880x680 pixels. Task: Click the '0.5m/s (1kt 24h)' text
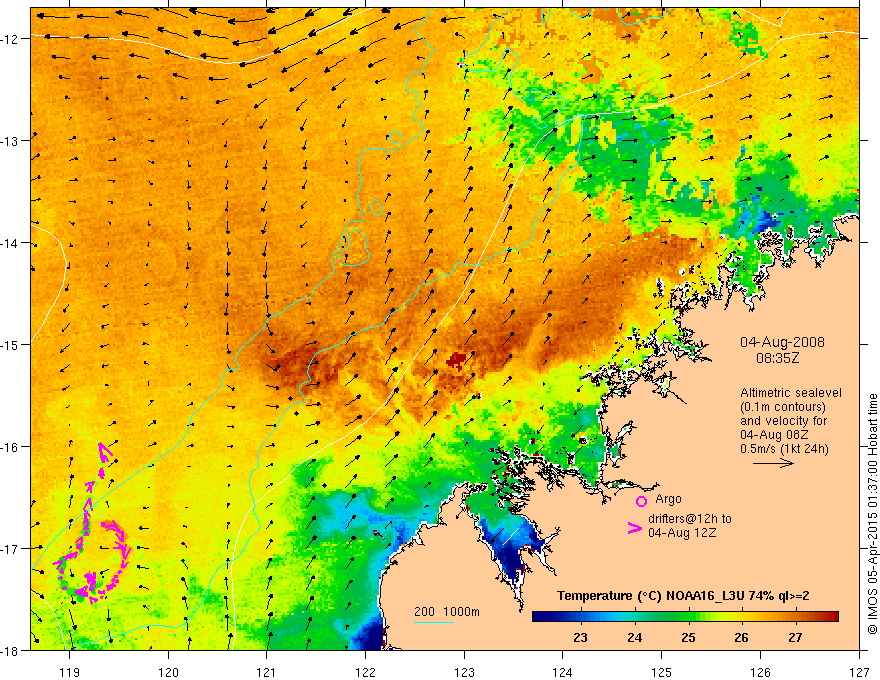pos(784,449)
